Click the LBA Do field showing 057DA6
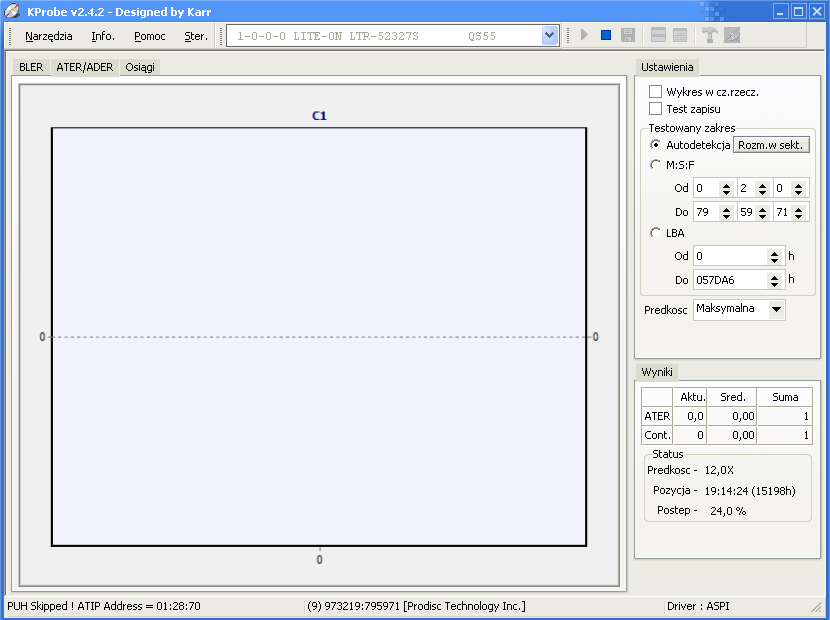This screenshot has height=620, width=830. coord(731,280)
